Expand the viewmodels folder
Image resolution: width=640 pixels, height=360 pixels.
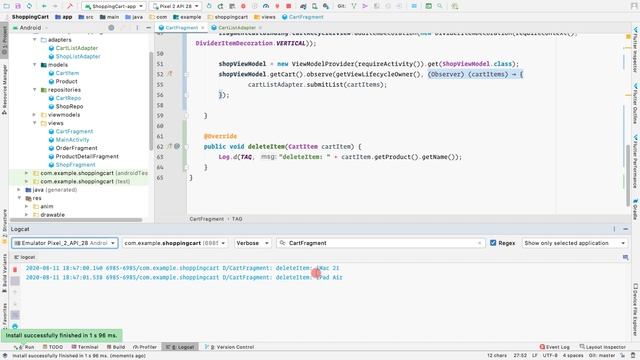point(35,115)
